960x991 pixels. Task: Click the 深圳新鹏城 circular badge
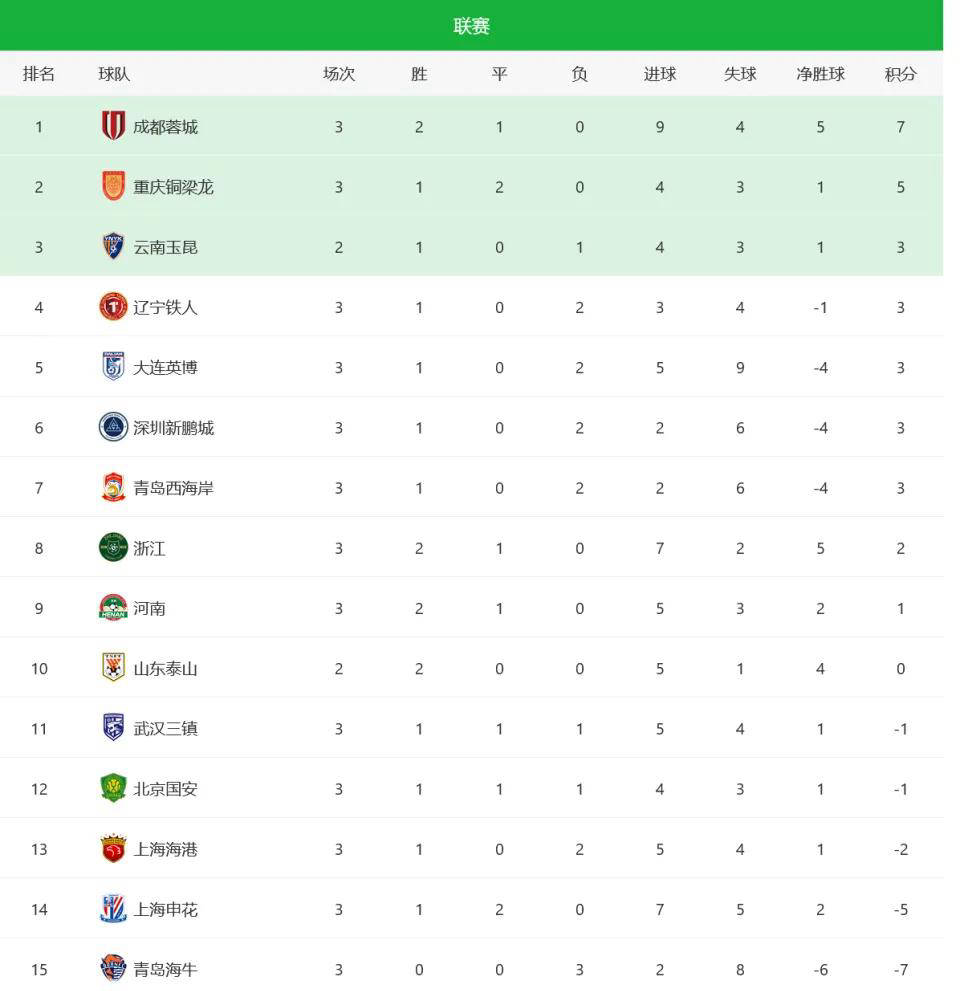point(113,427)
